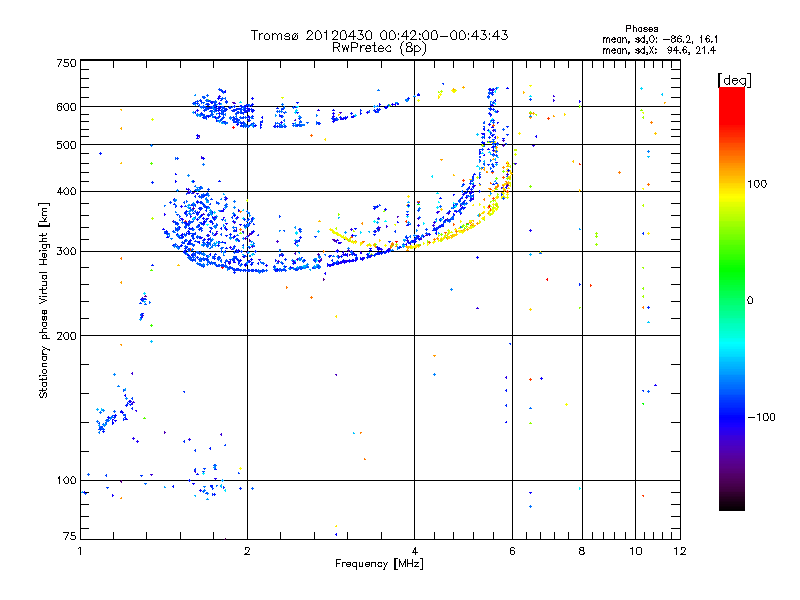This screenshot has height=600, width=800.
Task: Click the y-axis tick label '75'
Action: (x=70, y=536)
